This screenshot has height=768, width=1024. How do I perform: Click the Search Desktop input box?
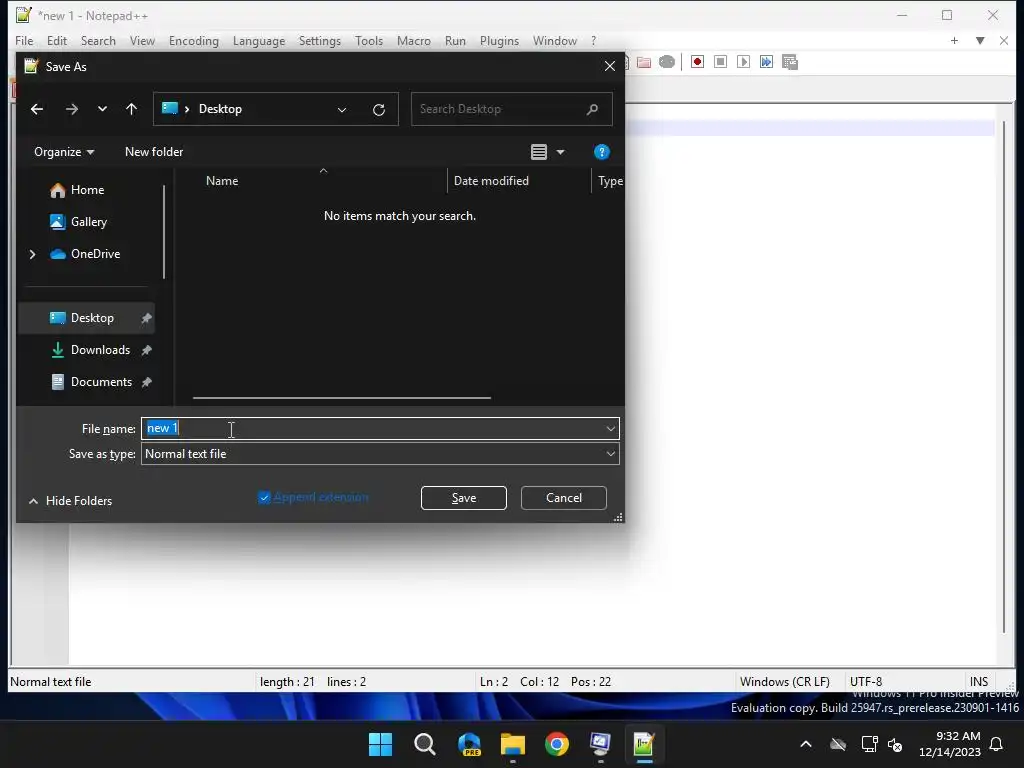511,109
